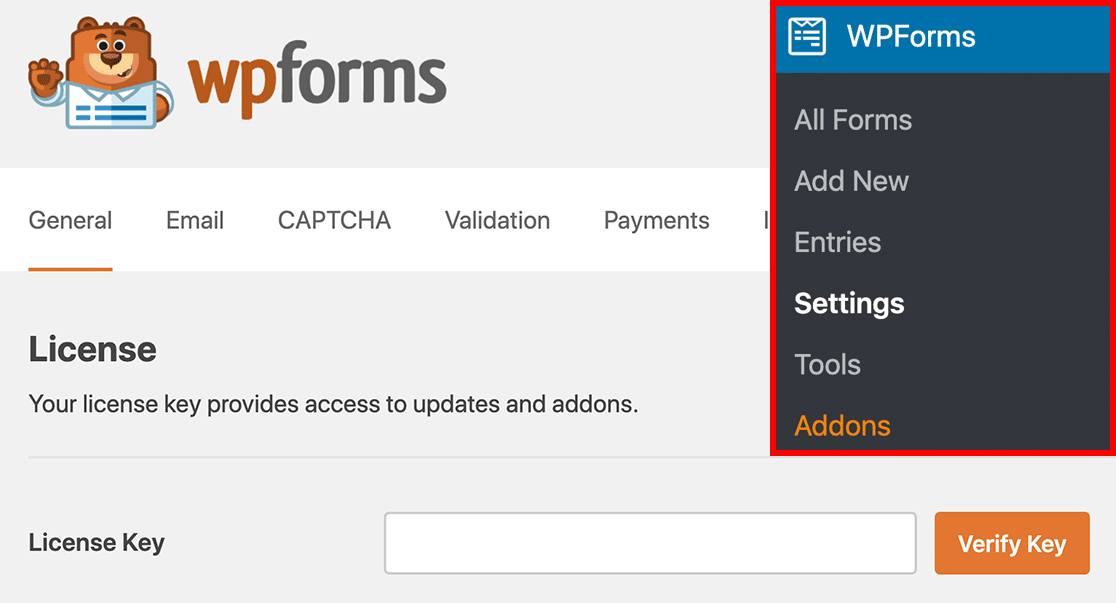
Task: Select the Validation tab
Action: 497,220
